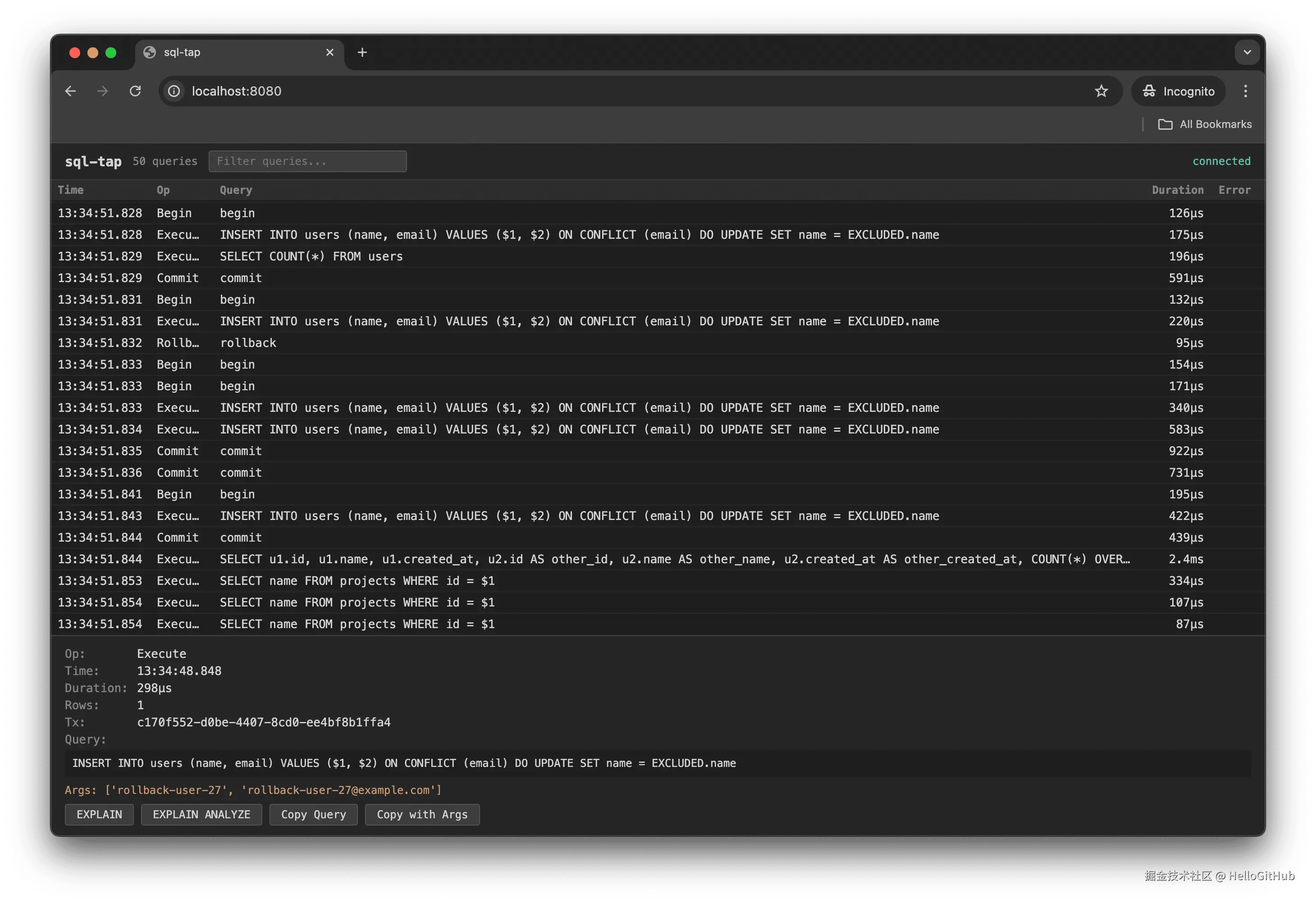Select the SELECT COUNT(*) query row

click(x=311, y=256)
